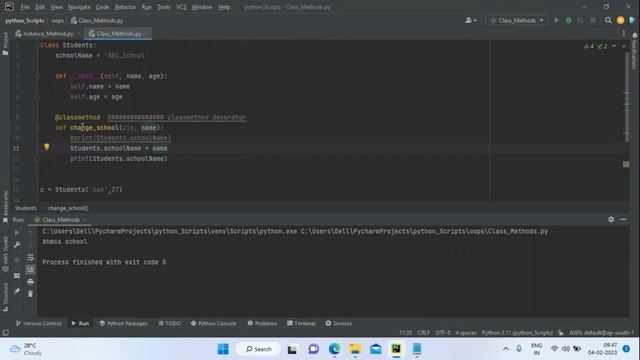Click the oops folder breadcrumb
640x360 pixels.
click(58, 20)
